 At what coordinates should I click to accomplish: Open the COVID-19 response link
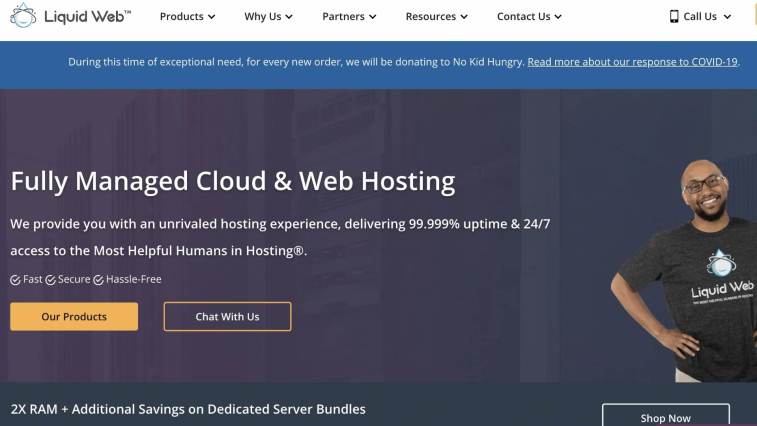point(632,62)
